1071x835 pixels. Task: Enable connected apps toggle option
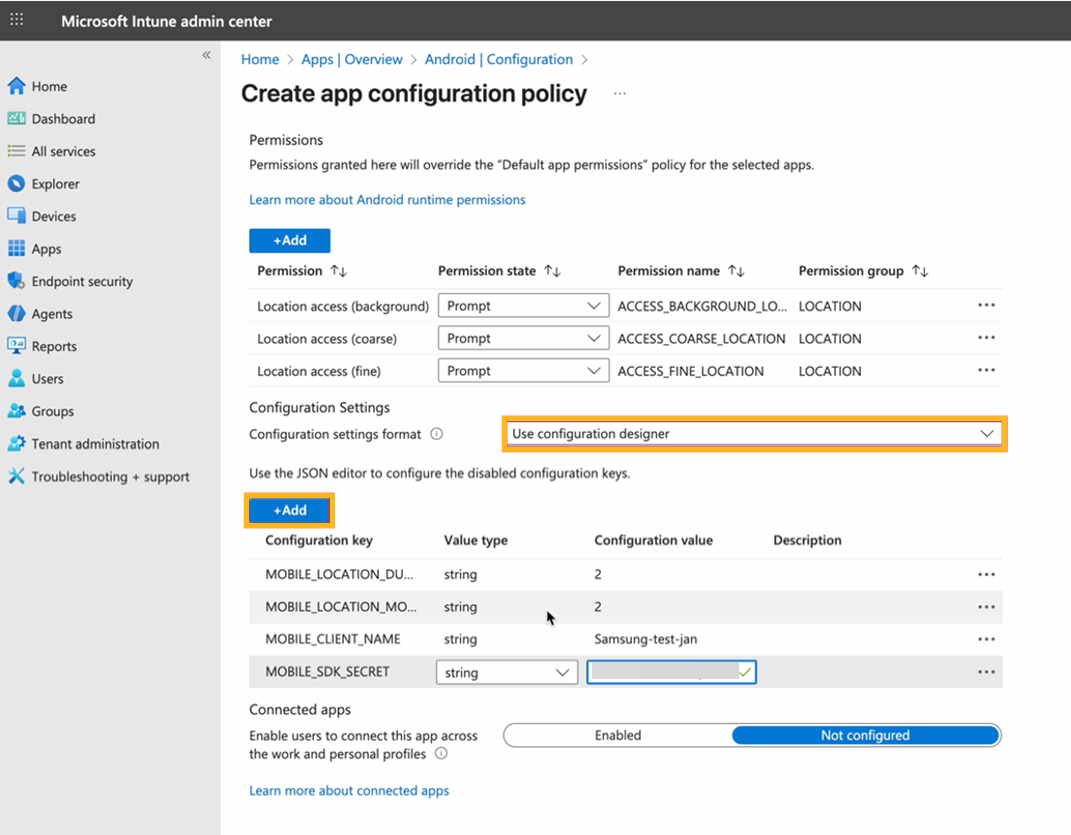point(618,735)
